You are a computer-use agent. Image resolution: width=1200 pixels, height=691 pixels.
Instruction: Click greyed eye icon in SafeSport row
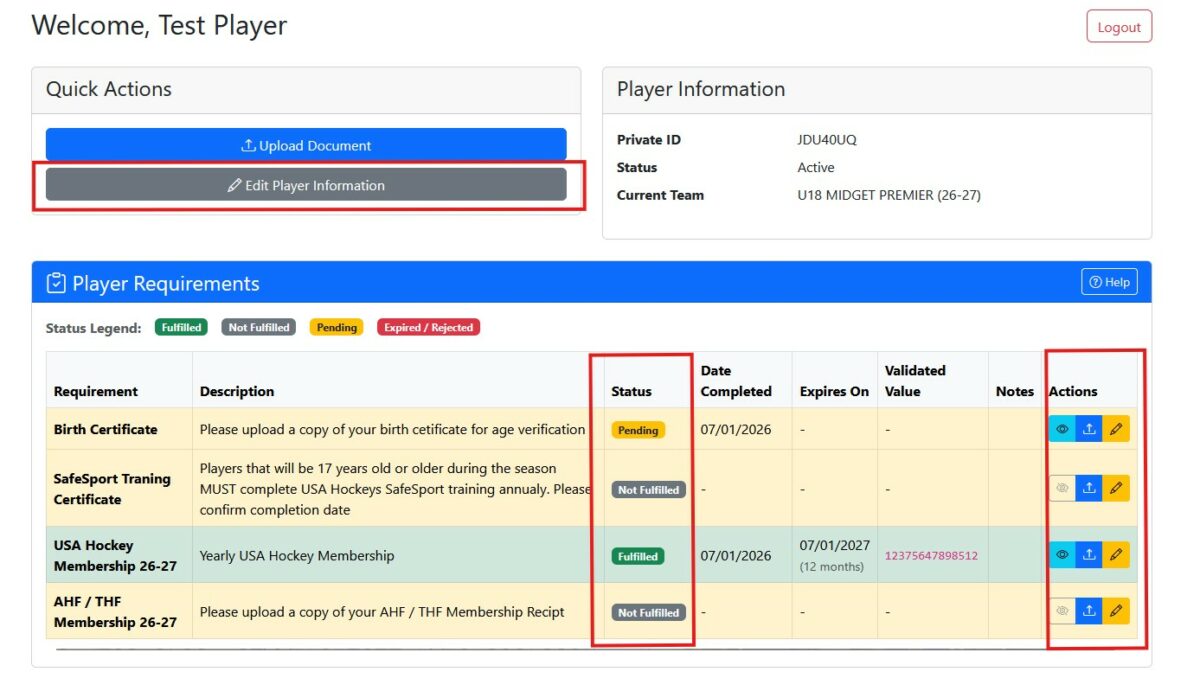[1062, 488]
